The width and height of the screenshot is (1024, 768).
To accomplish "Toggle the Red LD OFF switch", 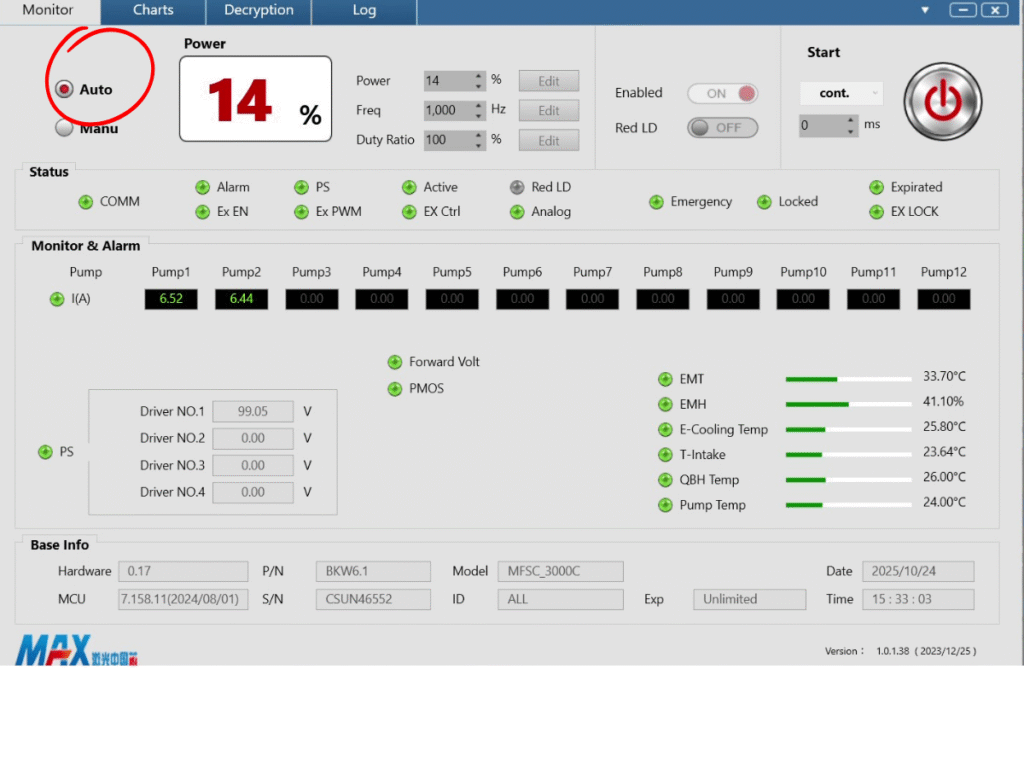I will pyautogui.click(x=722, y=128).
